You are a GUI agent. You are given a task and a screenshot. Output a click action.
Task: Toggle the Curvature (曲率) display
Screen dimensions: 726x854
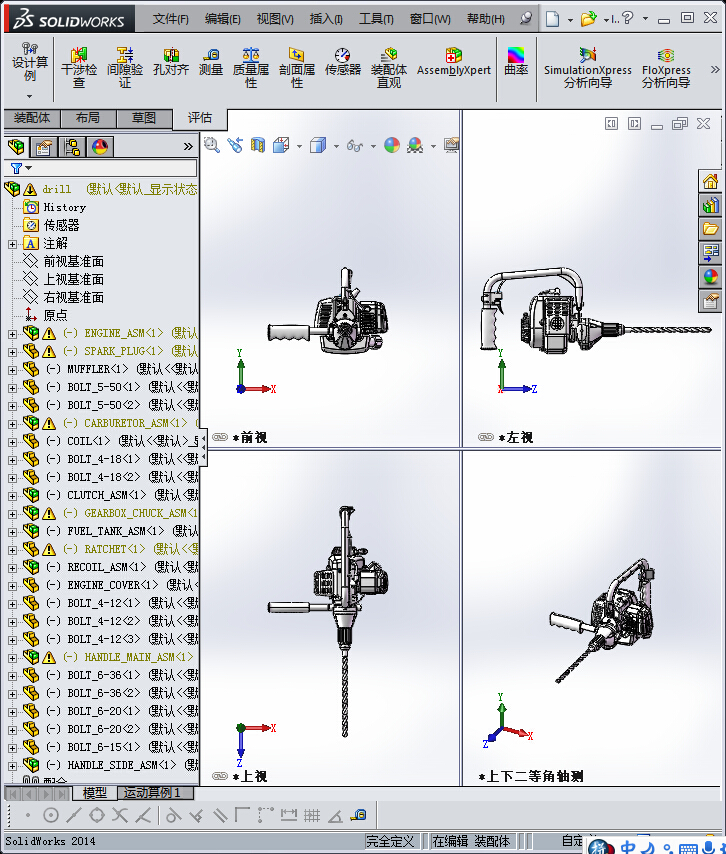pyautogui.click(x=516, y=61)
